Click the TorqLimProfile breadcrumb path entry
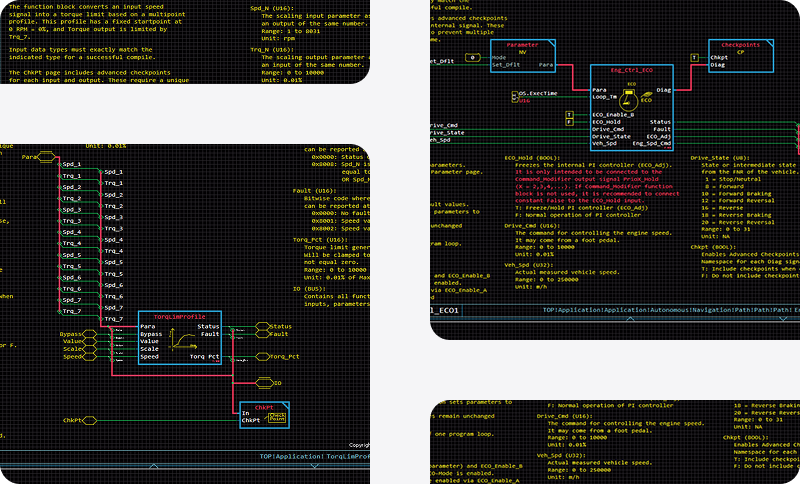 tap(348, 456)
